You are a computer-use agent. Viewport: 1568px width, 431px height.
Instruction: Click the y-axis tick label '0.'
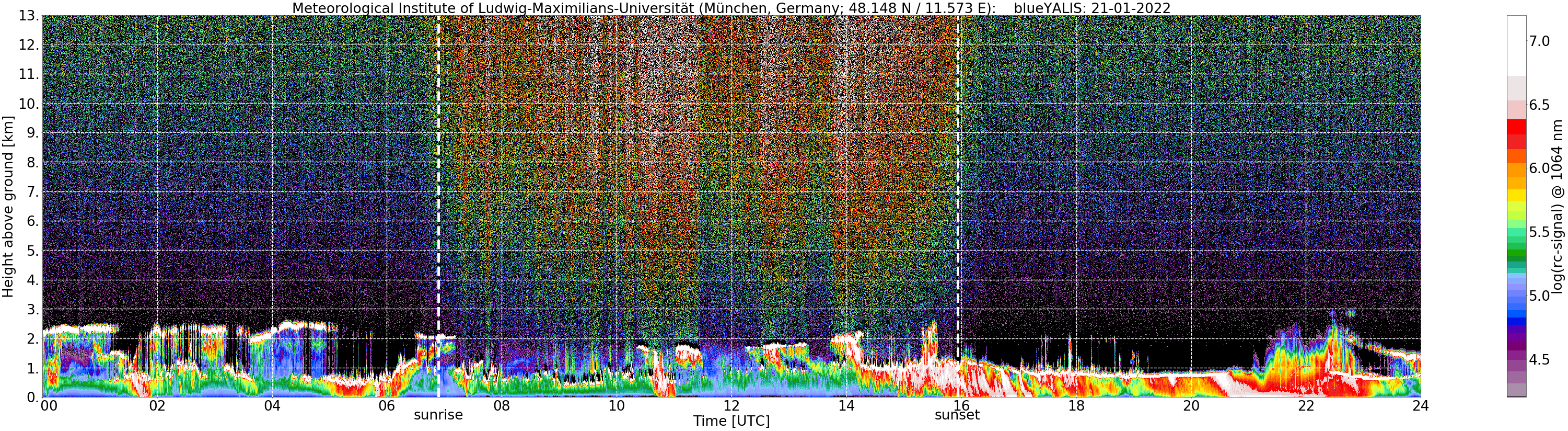(x=33, y=398)
